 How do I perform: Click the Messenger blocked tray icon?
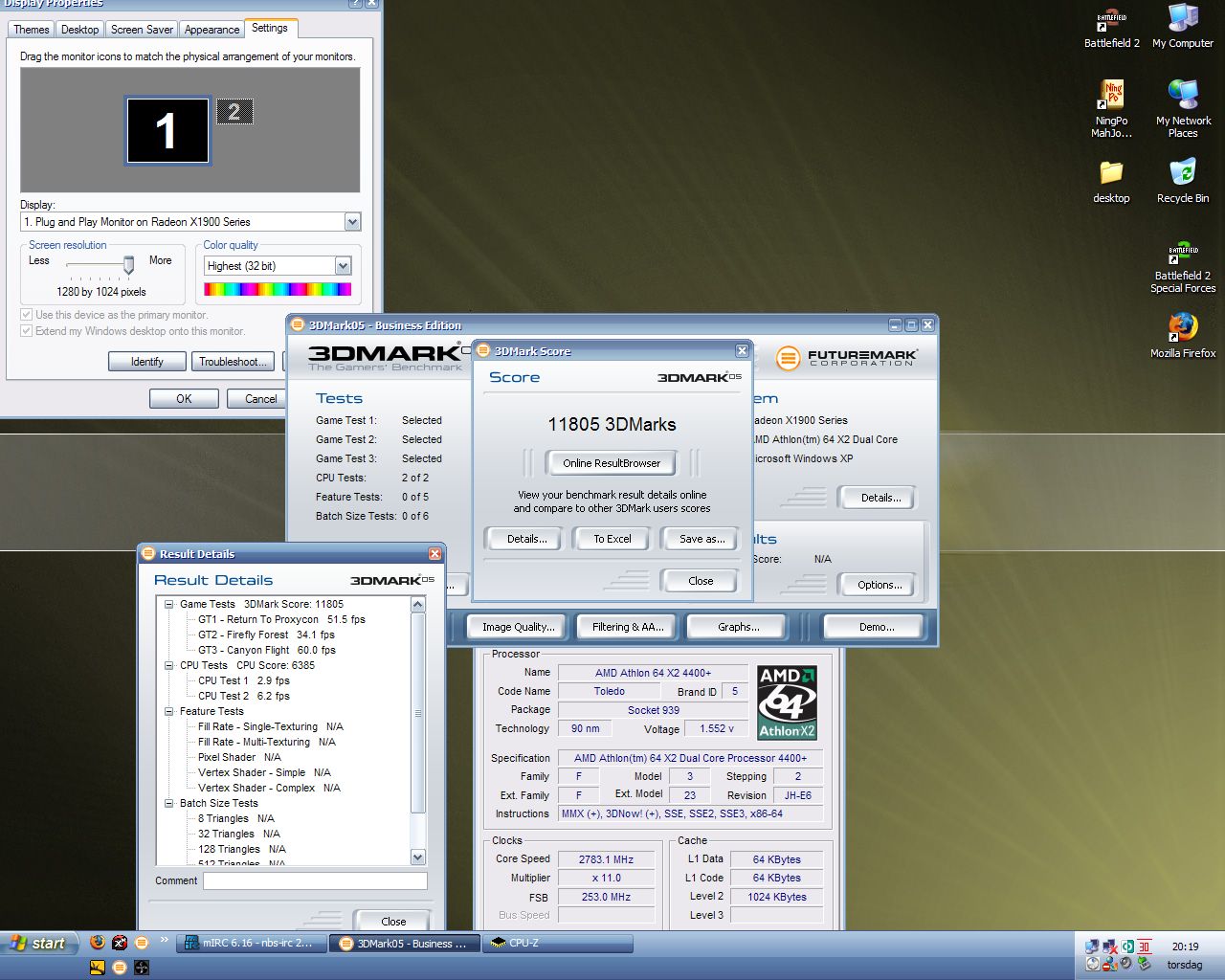[x=1109, y=963]
